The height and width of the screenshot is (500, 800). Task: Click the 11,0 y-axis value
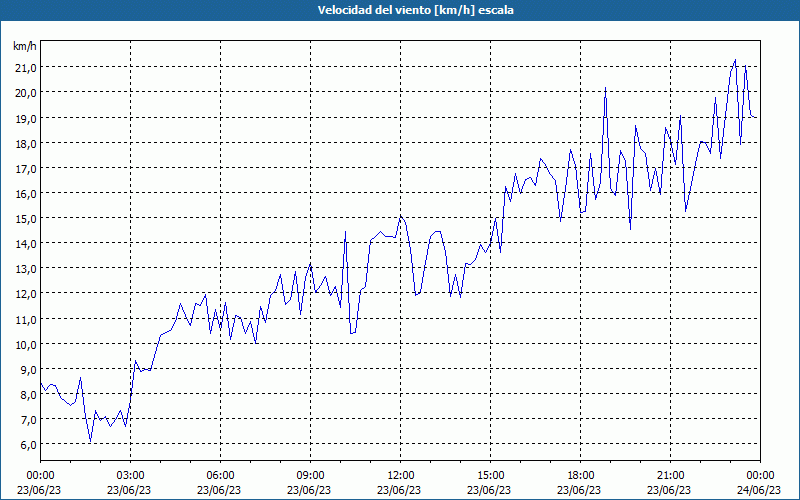click(25, 319)
